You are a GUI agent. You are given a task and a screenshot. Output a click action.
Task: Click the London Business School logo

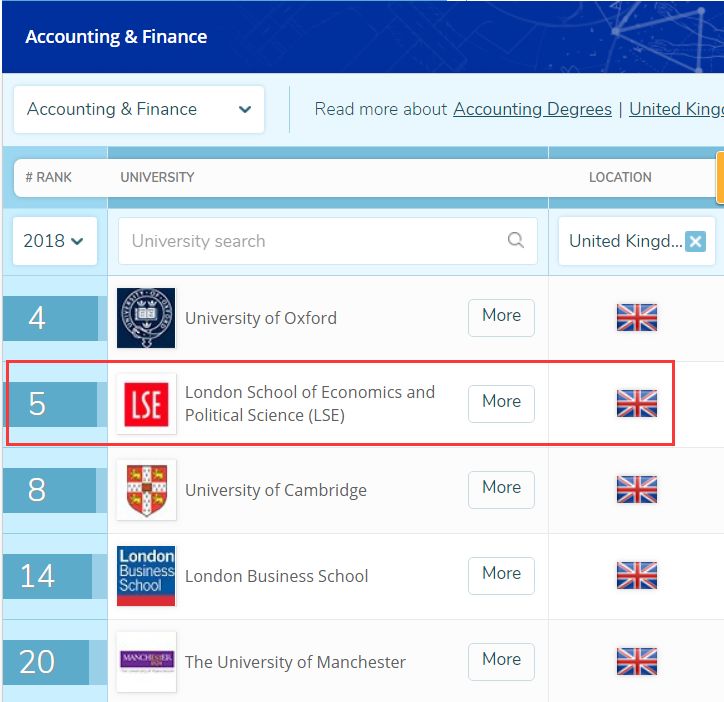pos(146,576)
